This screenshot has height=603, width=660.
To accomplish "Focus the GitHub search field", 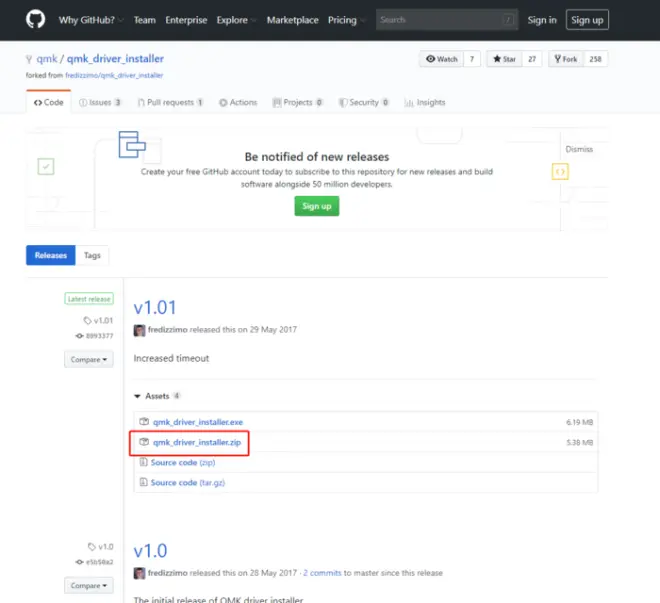I will click(x=447, y=20).
